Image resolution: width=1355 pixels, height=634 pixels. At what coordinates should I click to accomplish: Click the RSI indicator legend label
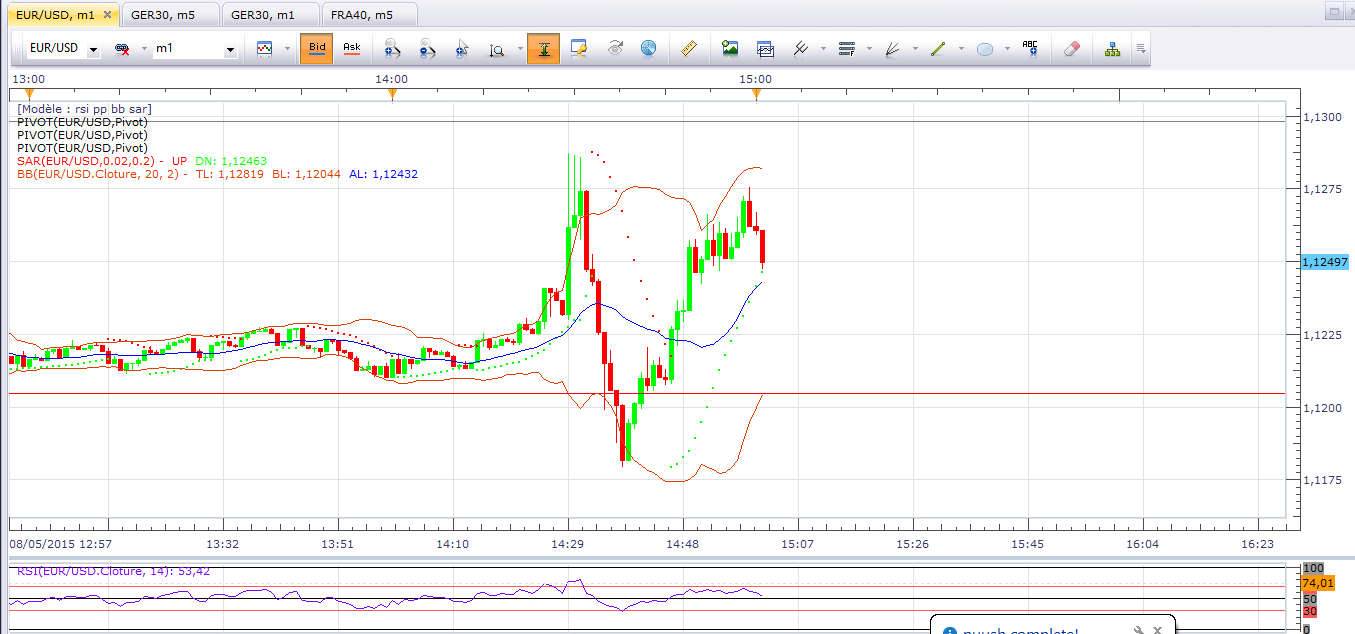(x=112, y=571)
